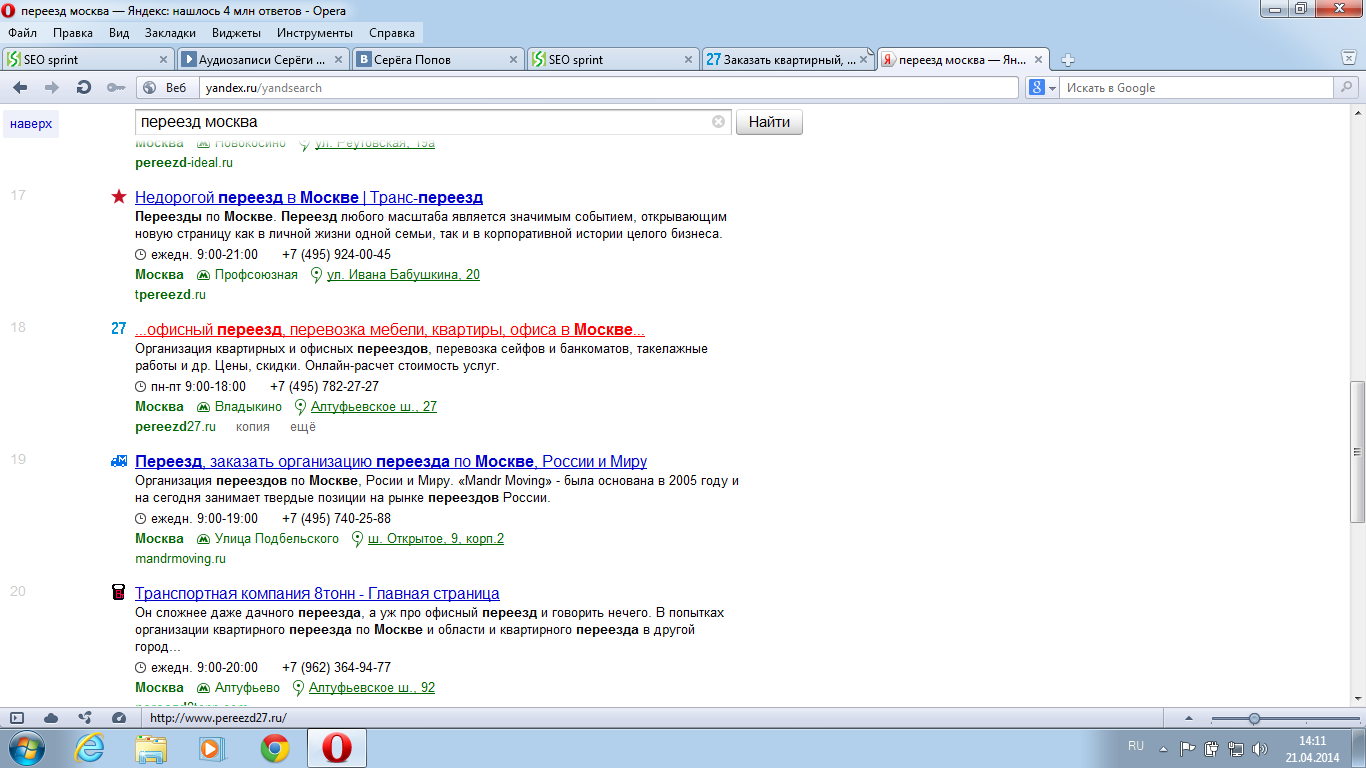
Task: Click the ещё link under pereezd27.ru
Action: (303, 426)
